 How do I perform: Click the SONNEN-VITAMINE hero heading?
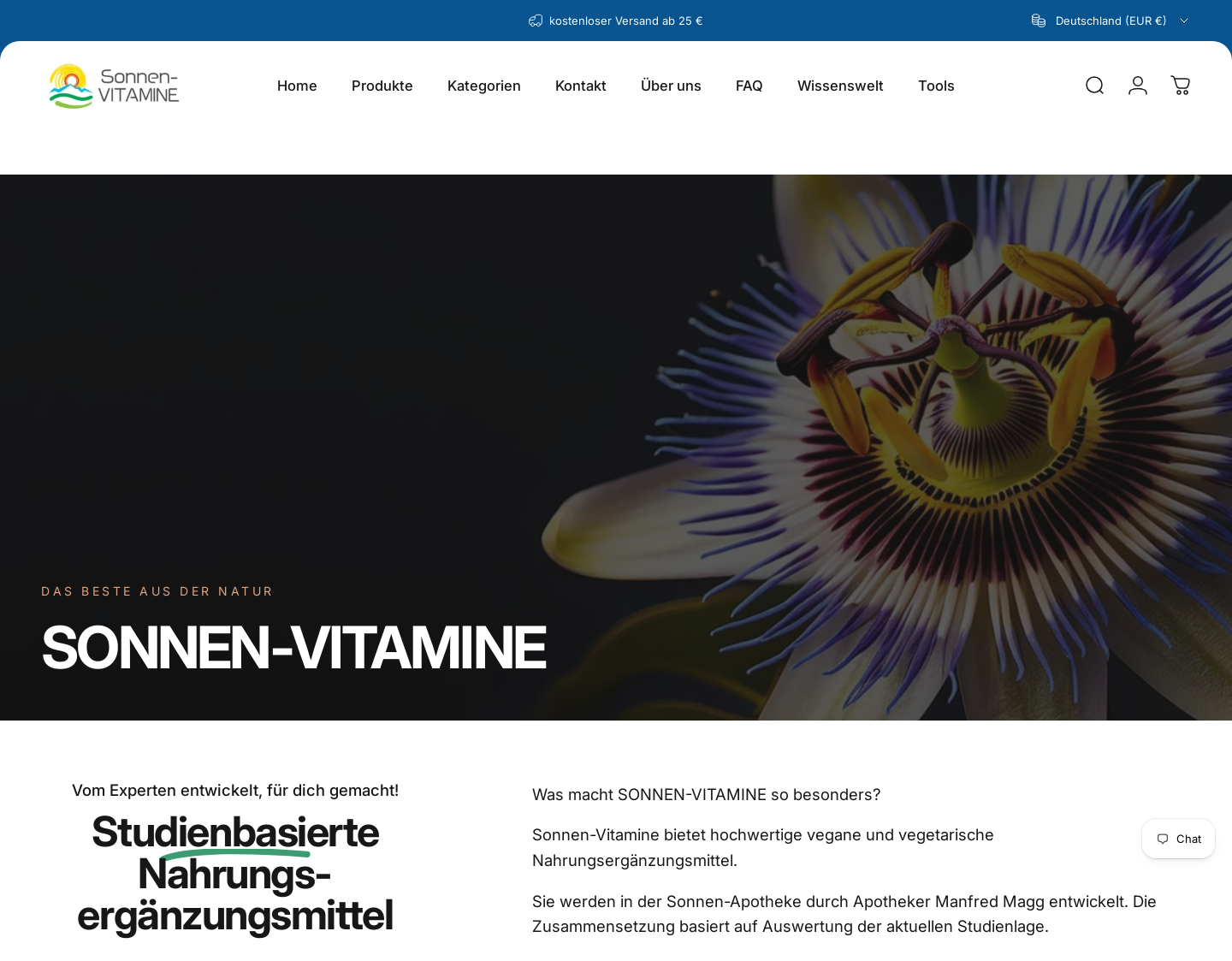tap(293, 647)
